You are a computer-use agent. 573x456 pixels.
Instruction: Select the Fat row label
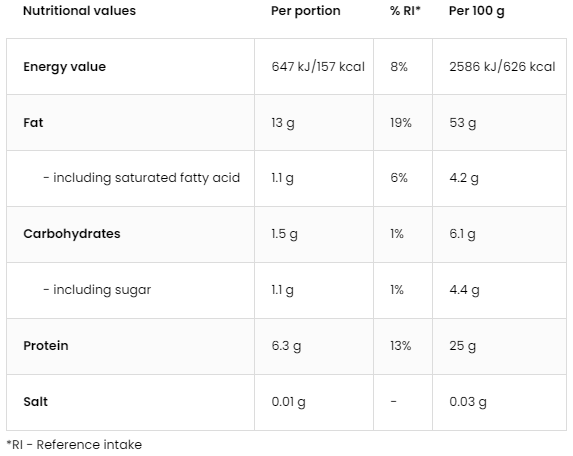(33, 123)
